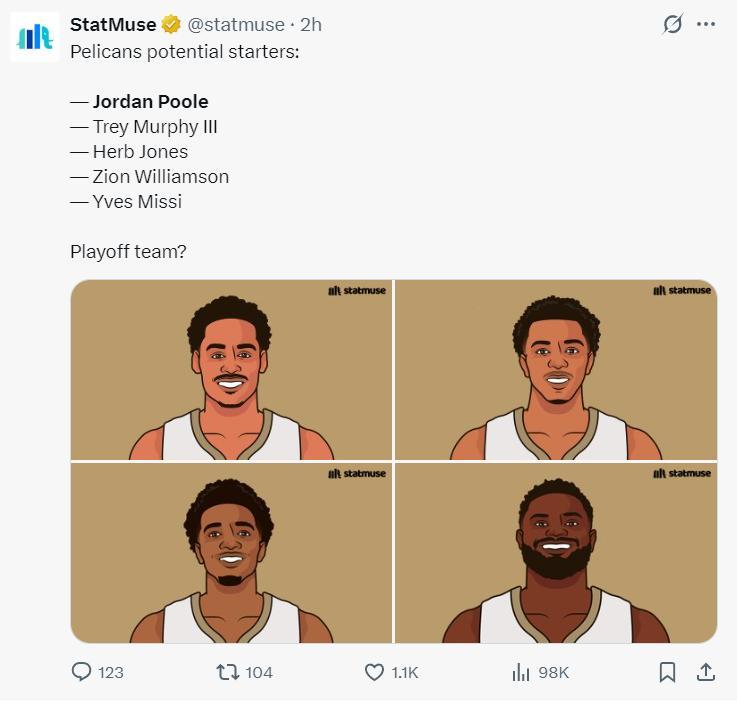Click the @statmuse handle
The image size is (737, 702).
236,25
